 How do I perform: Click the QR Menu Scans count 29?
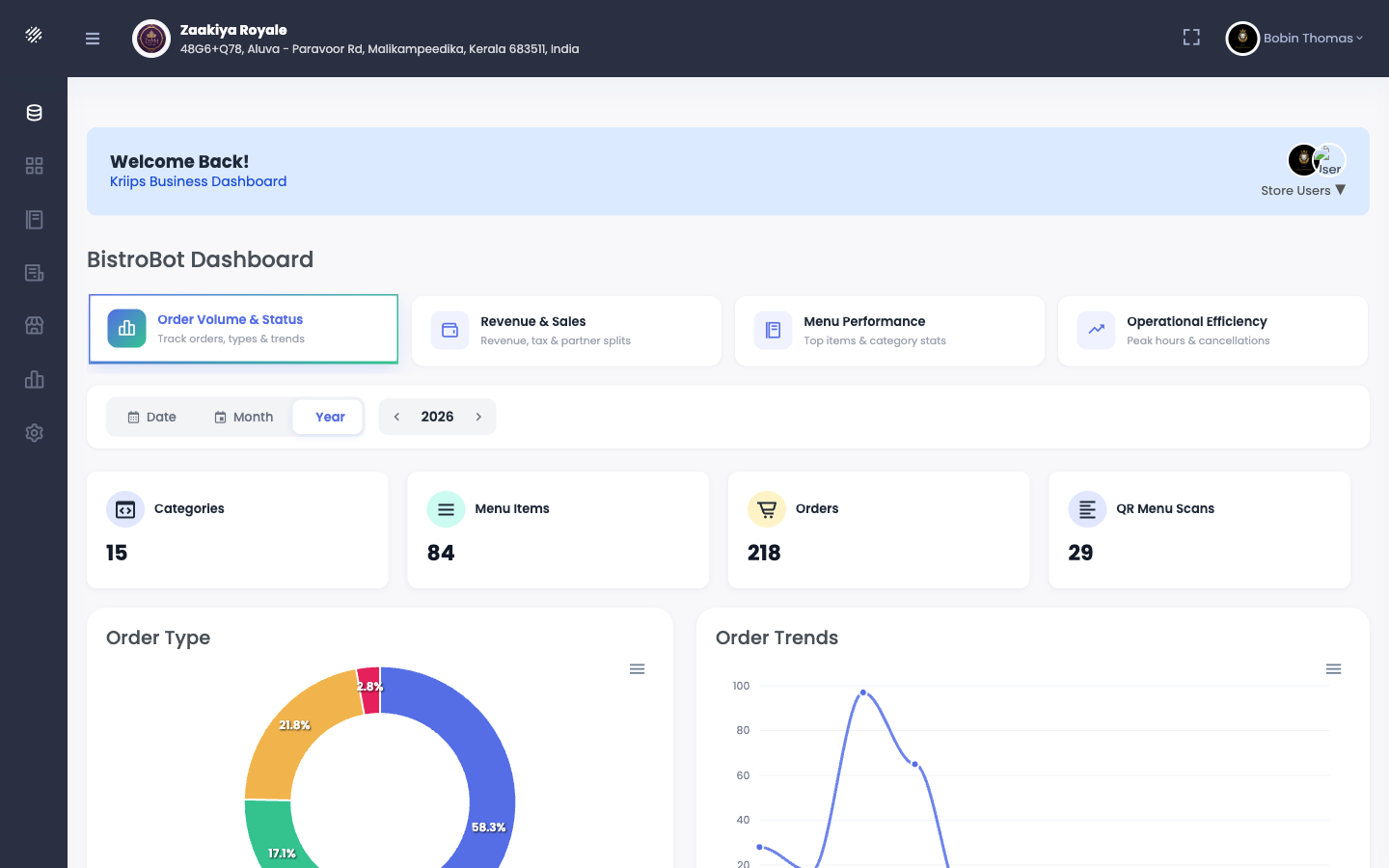[1080, 553]
